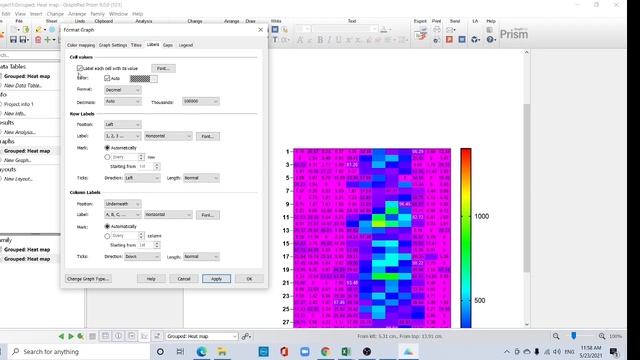
Task: Select 'Every' row mark radio button
Action: tap(107, 157)
